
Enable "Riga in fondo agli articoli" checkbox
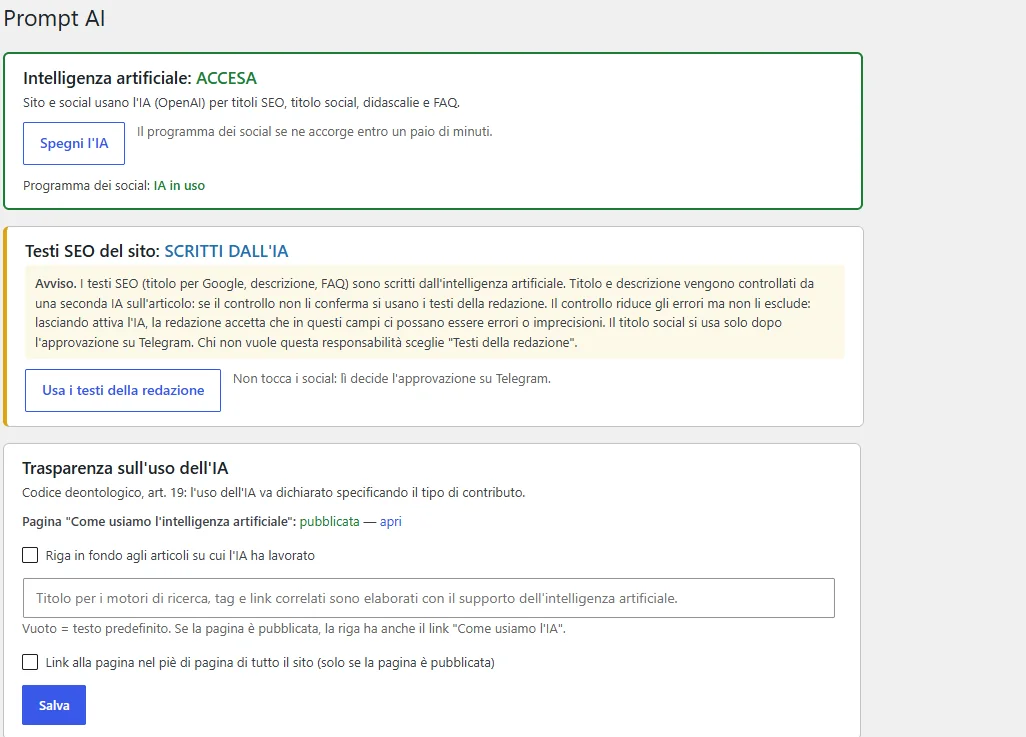pyautogui.click(x=30, y=555)
